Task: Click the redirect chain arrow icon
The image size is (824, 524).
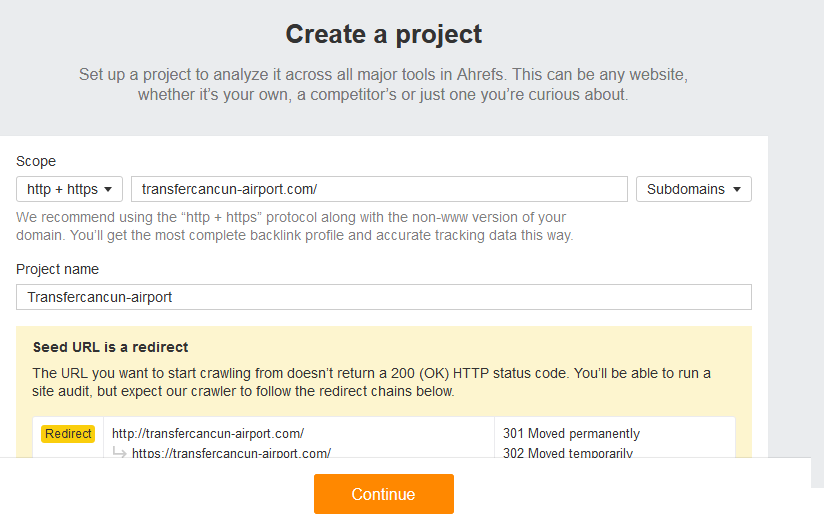Action: 120,453
